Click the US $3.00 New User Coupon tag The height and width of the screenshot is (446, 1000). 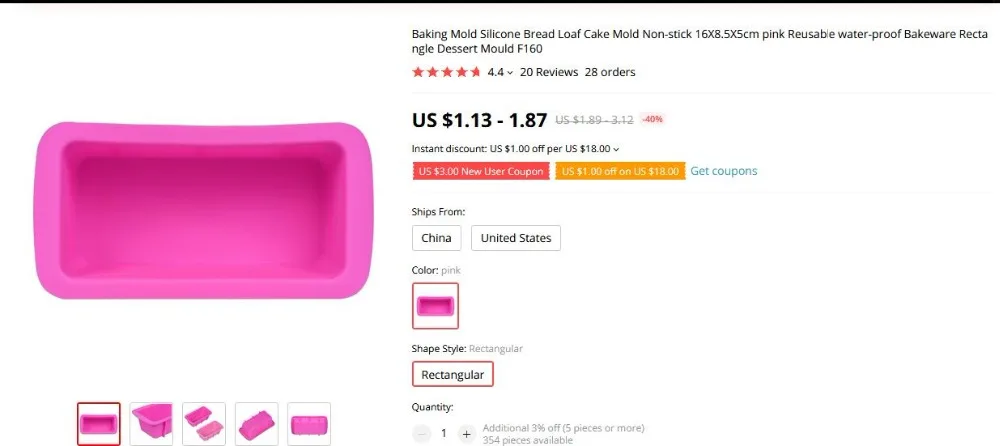point(481,172)
